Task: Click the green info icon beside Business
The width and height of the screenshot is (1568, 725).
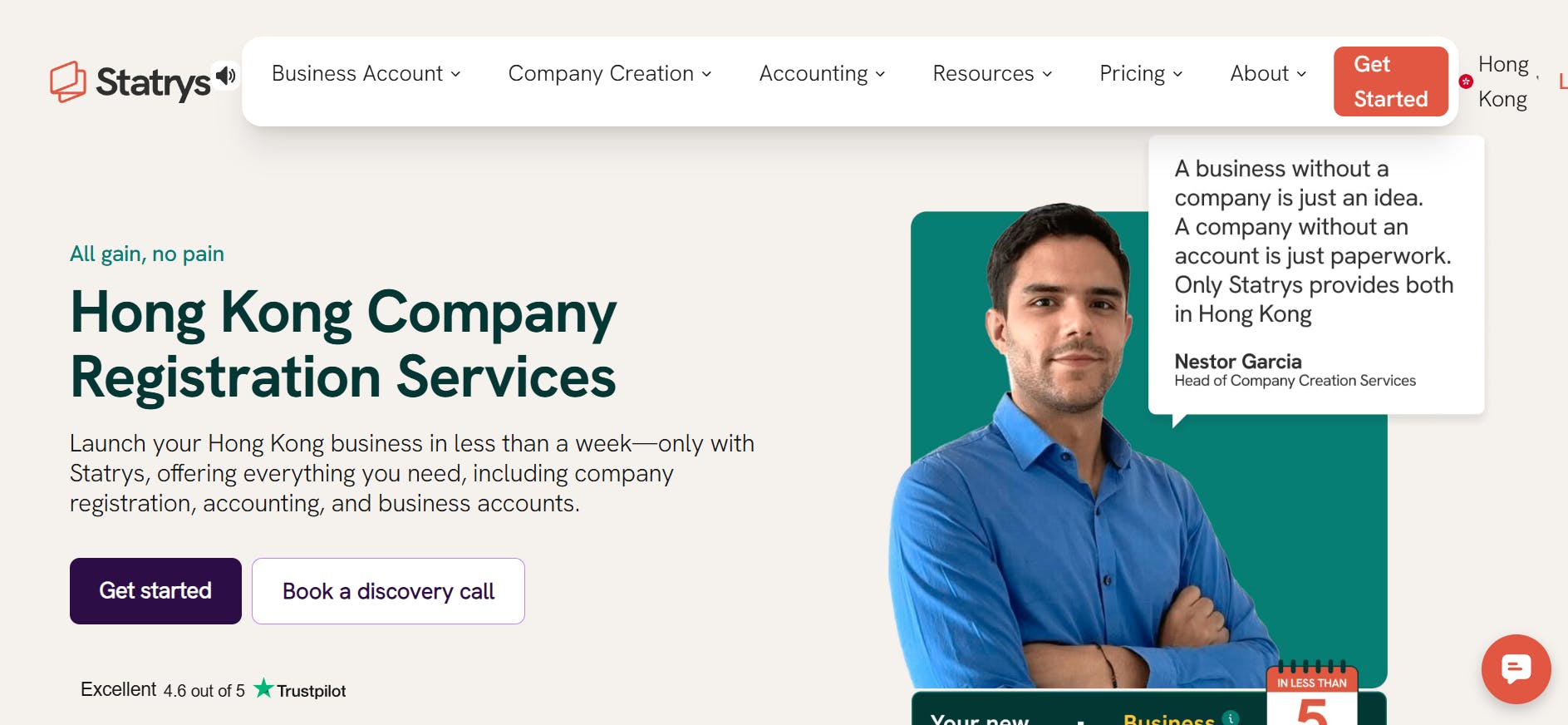Action: (1231, 718)
